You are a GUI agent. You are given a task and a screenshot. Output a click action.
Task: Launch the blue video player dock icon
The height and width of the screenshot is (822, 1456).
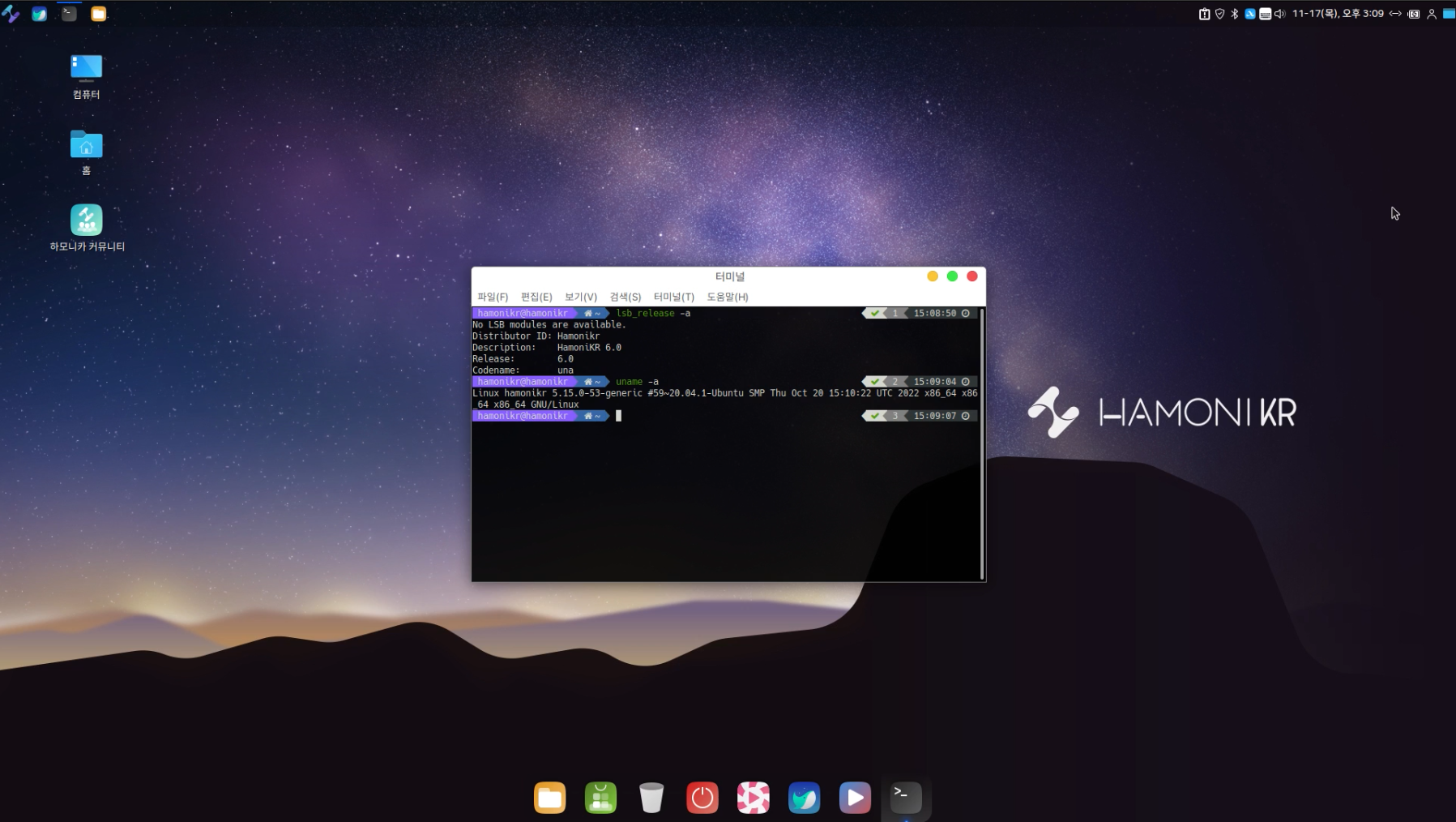pyautogui.click(x=855, y=798)
